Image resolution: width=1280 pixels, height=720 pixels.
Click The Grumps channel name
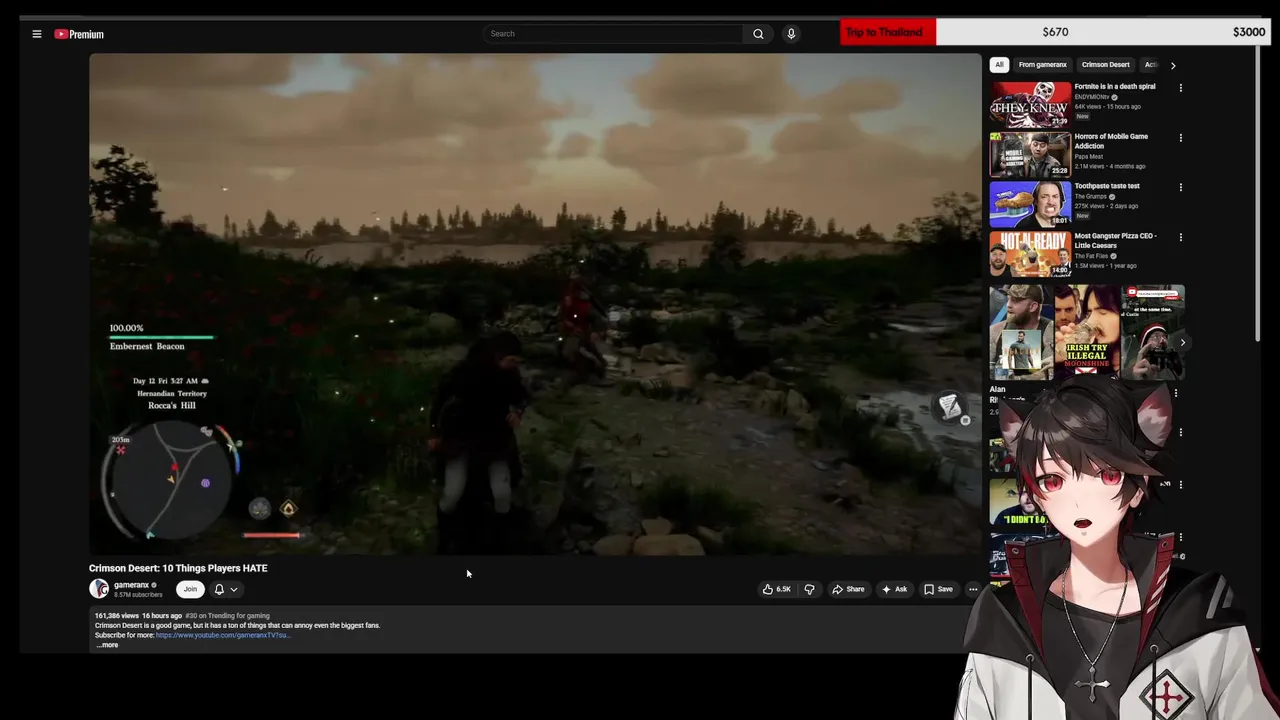click(1091, 196)
